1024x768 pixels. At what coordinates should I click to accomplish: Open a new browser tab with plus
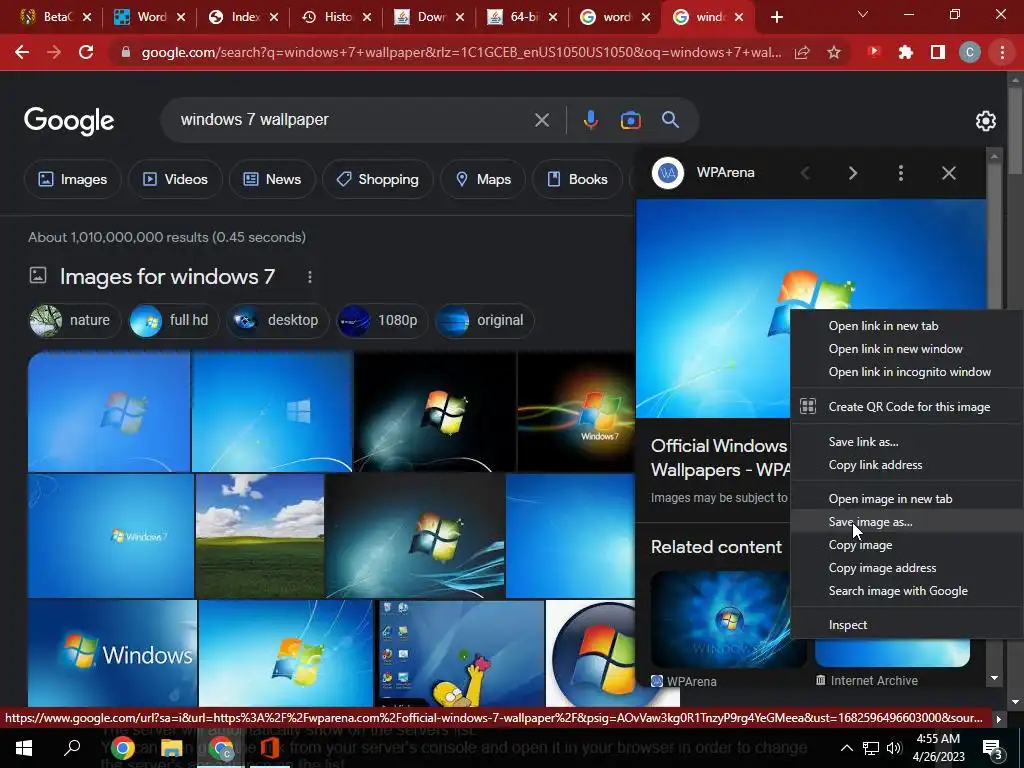click(776, 17)
